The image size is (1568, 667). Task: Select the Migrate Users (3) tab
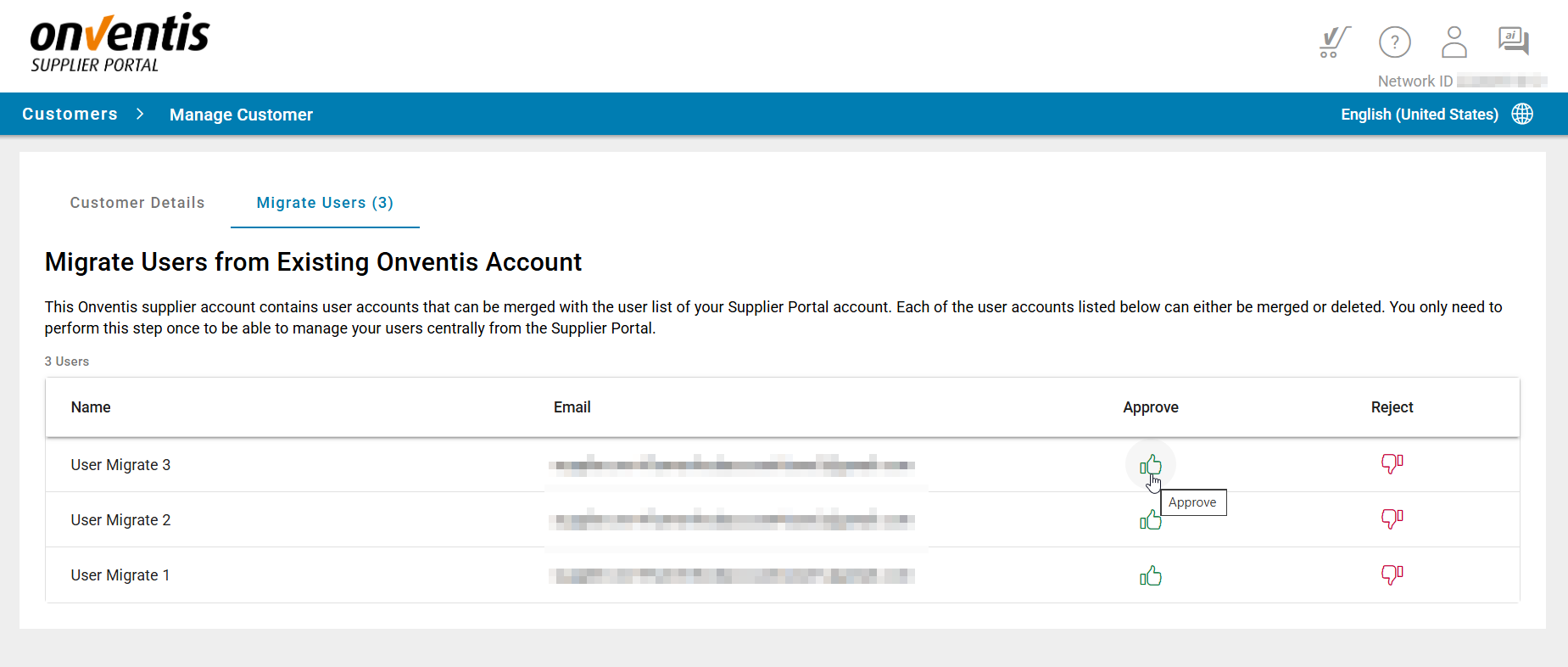pos(325,203)
